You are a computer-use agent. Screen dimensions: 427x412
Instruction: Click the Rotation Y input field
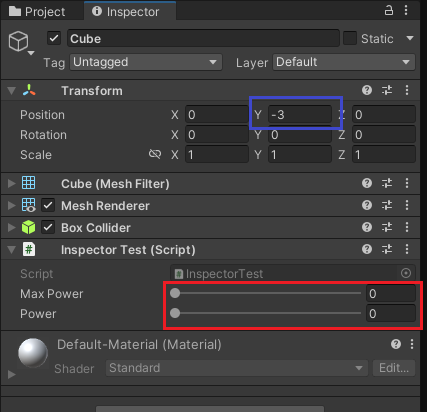pos(300,135)
